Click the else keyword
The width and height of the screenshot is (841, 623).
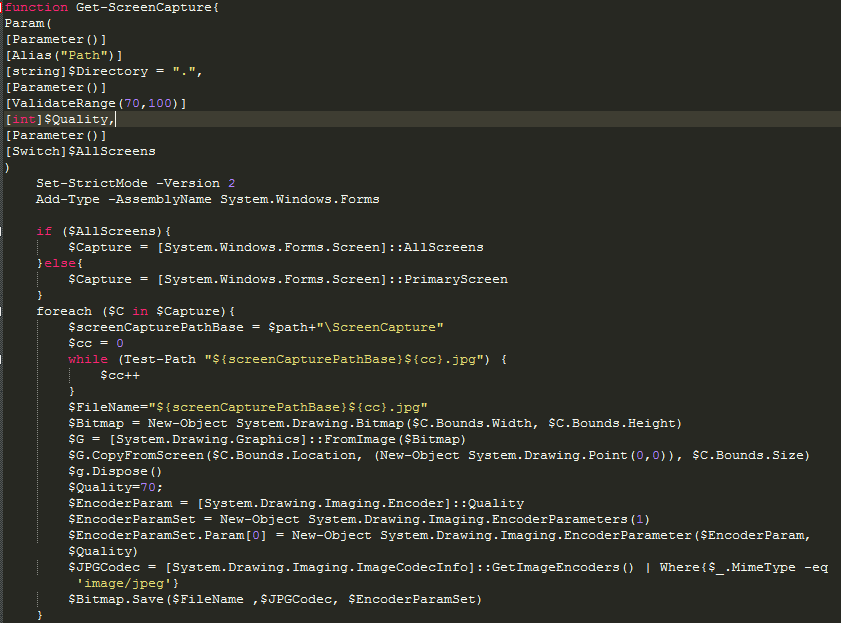pyautogui.click(x=51, y=262)
